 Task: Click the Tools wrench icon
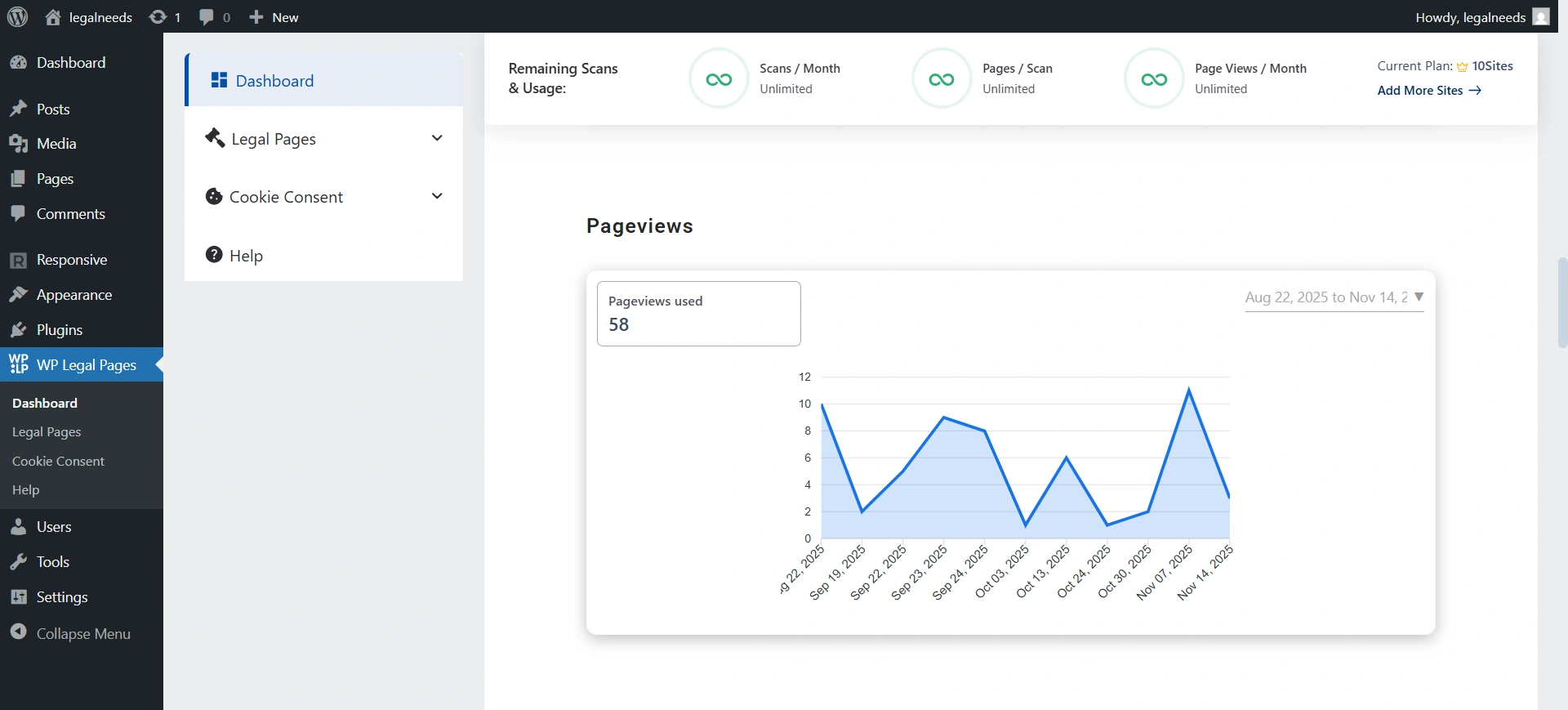click(x=19, y=562)
